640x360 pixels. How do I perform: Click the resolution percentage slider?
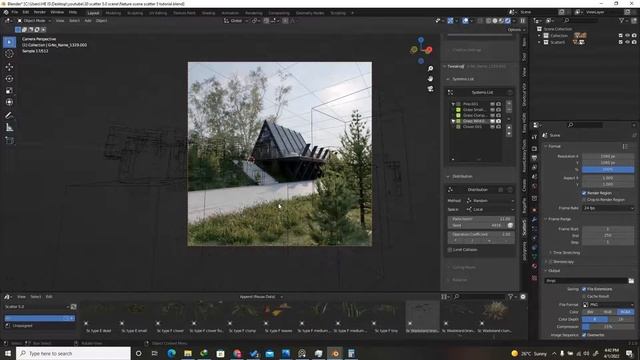pyautogui.click(x=608, y=169)
